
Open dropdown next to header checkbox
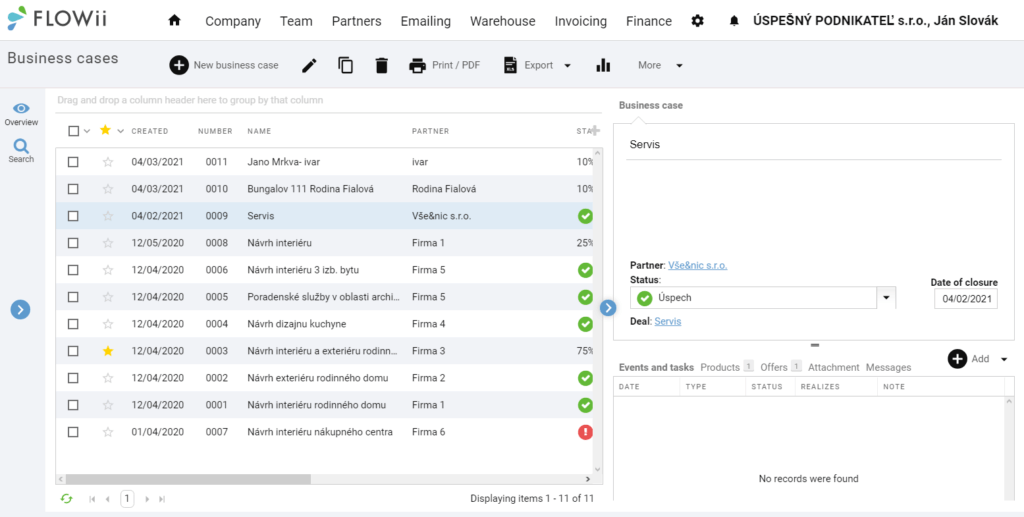pos(87,131)
